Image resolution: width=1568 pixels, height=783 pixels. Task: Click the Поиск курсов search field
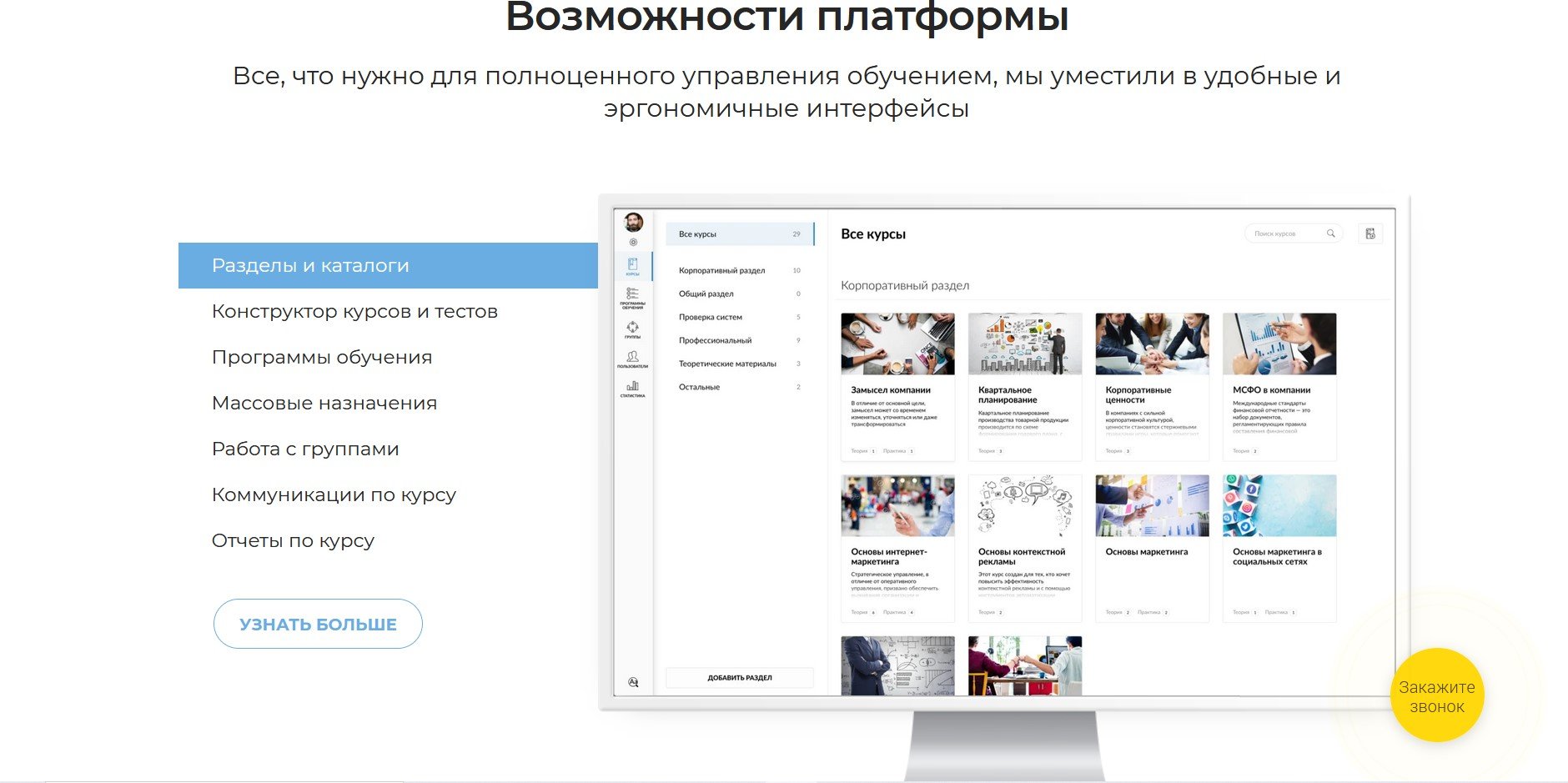click(1284, 233)
